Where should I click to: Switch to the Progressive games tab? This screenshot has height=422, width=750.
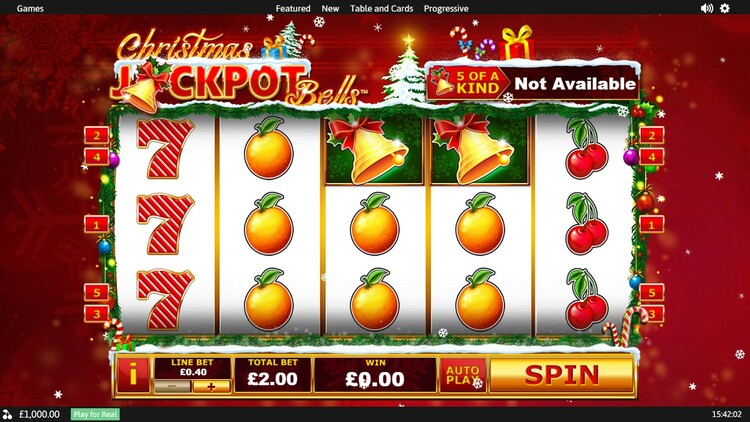tap(446, 8)
